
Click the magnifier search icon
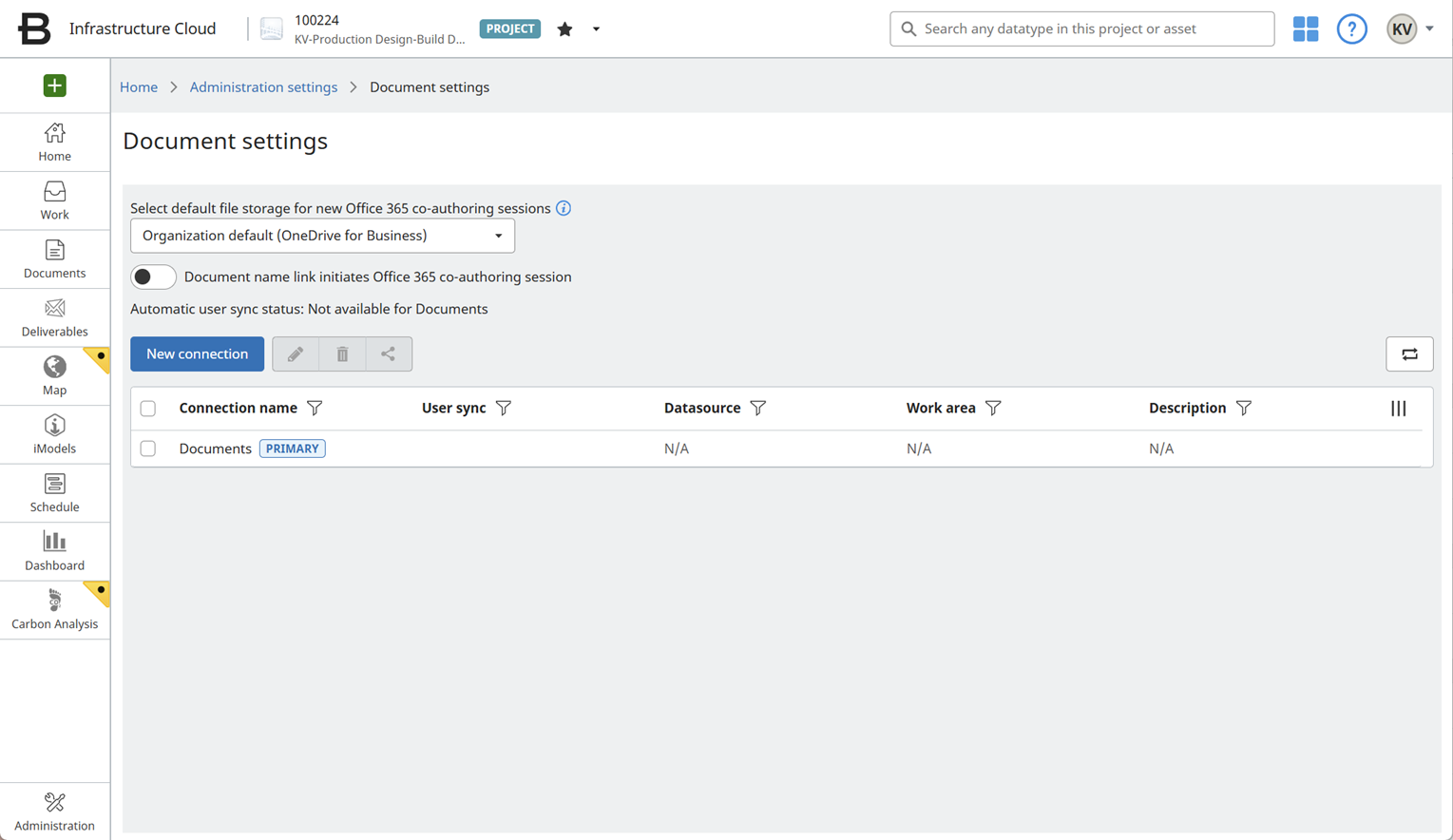[x=908, y=29]
